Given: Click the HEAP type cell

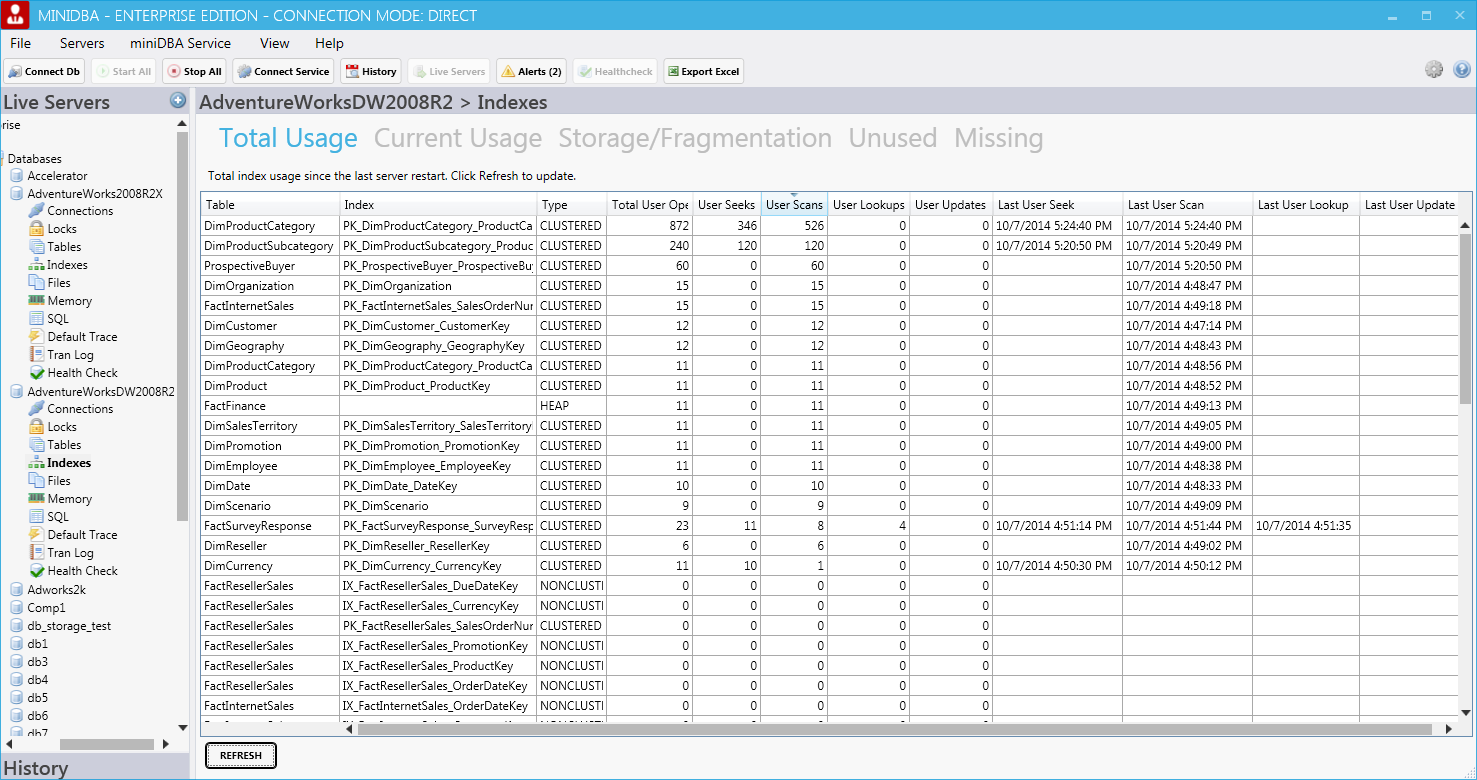Looking at the screenshot, I should [572, 406].
